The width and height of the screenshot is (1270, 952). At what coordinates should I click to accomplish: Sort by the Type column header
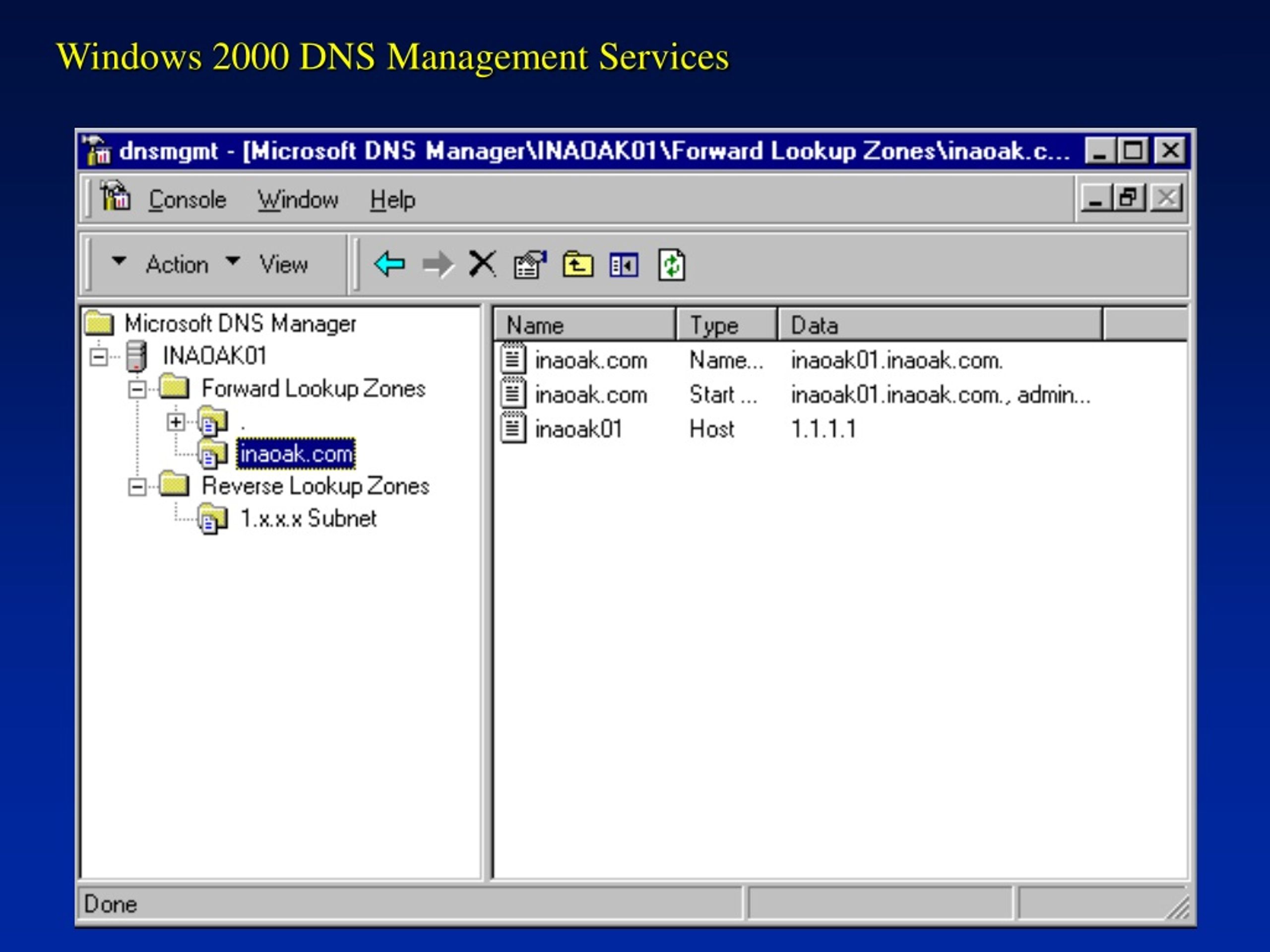727,325
